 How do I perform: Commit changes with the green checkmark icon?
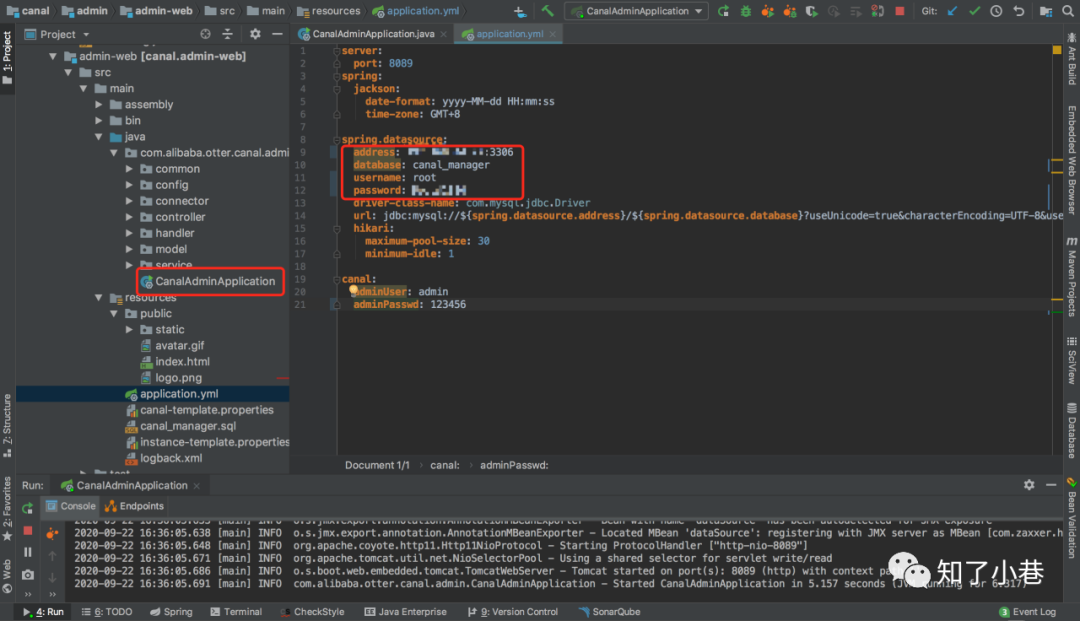coord(973,11)
